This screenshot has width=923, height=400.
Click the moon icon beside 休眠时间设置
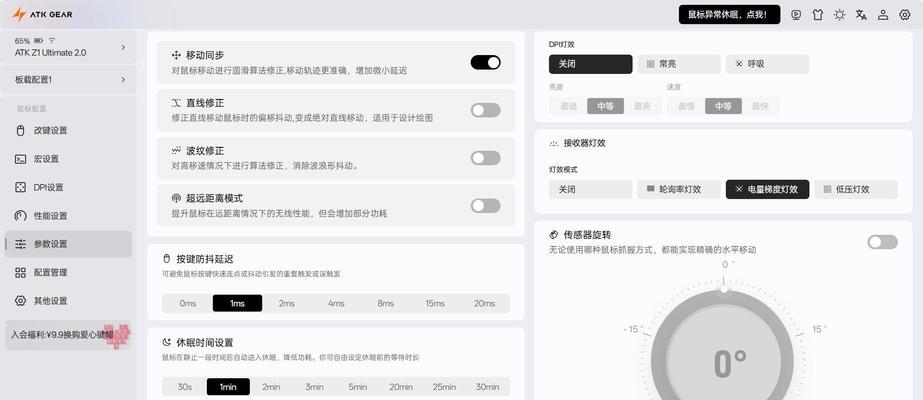click(167, 342)
